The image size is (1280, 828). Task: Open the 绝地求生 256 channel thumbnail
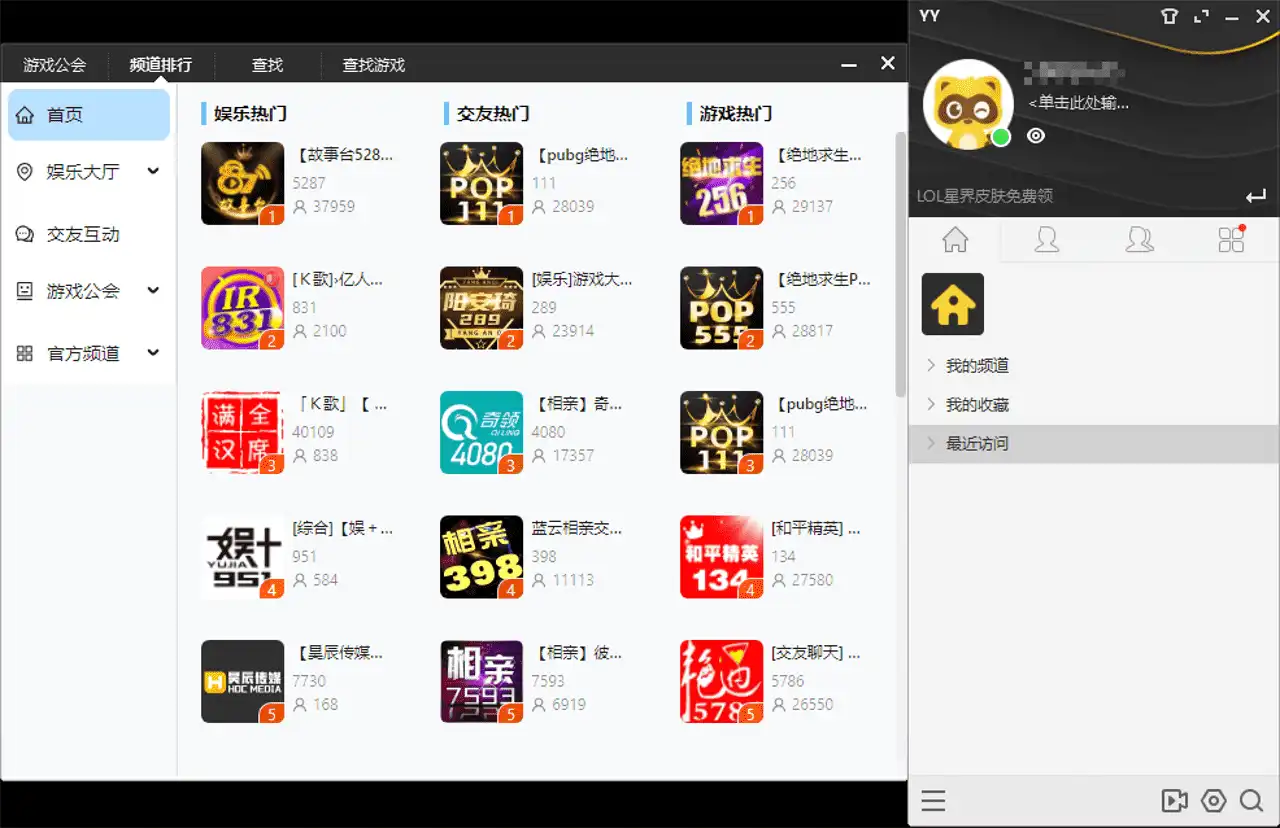coord(721,183)
